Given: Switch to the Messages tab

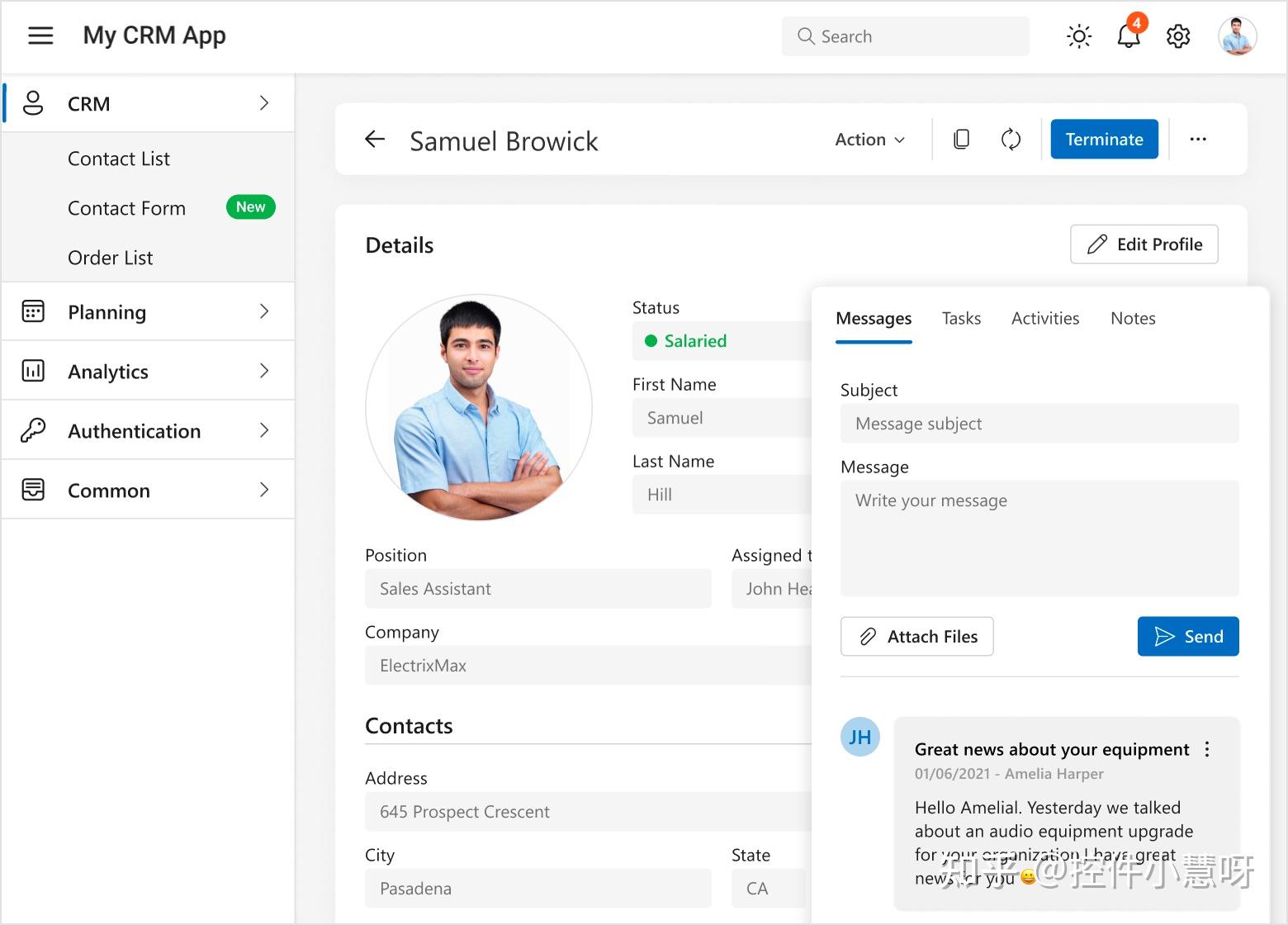Looking at the screenshot, I should pos(874,319).
